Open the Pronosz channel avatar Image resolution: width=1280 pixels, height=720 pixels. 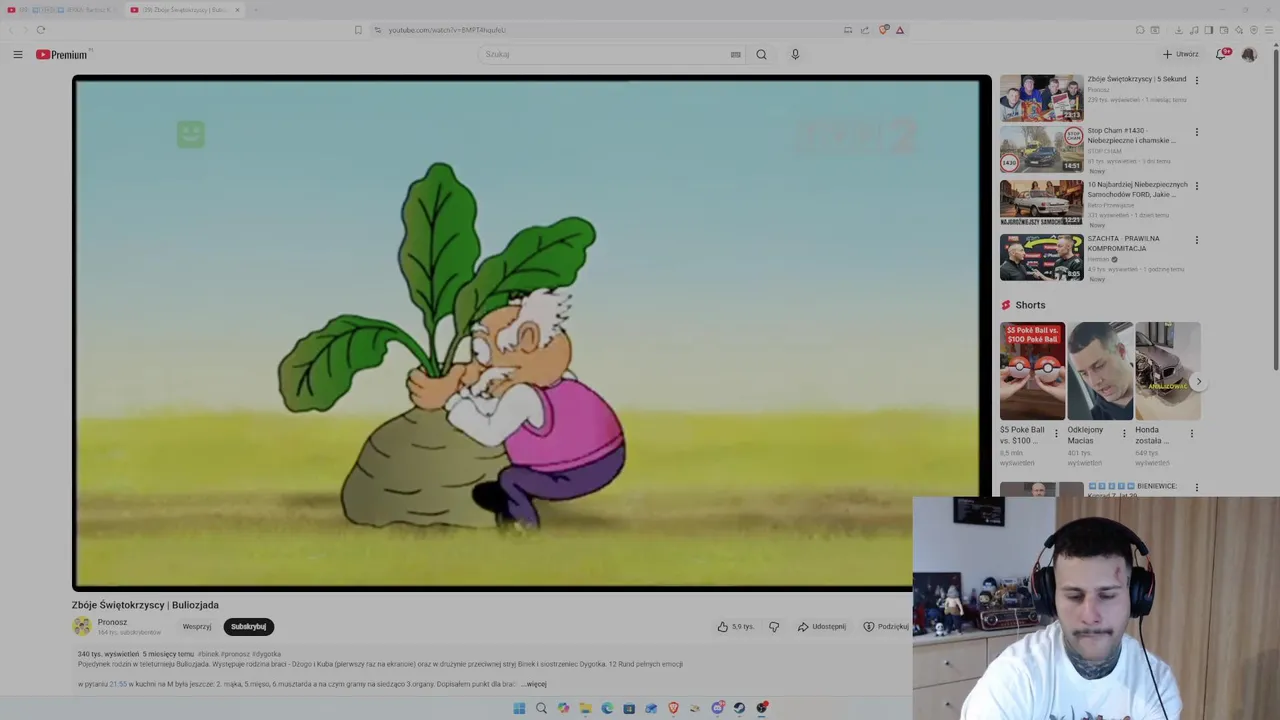[x=82, y=627]
